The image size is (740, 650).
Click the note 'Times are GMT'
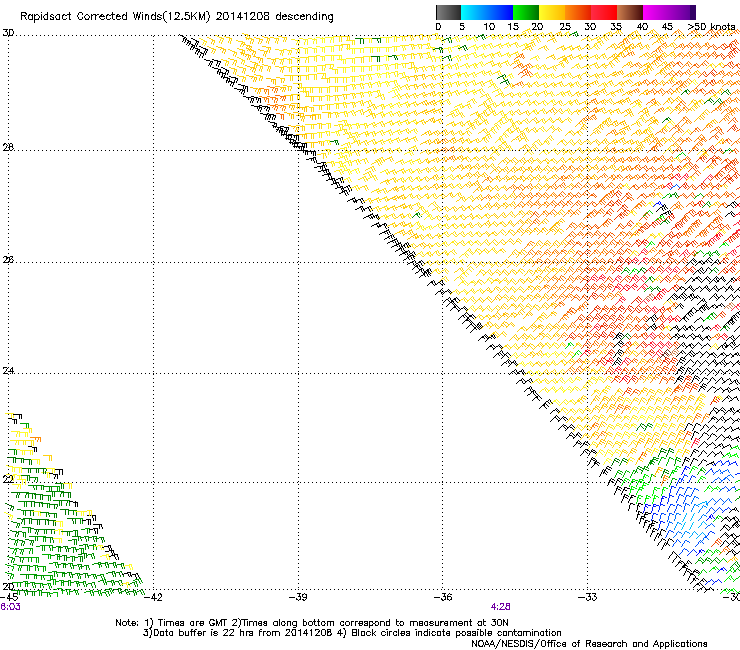(193, 623)
